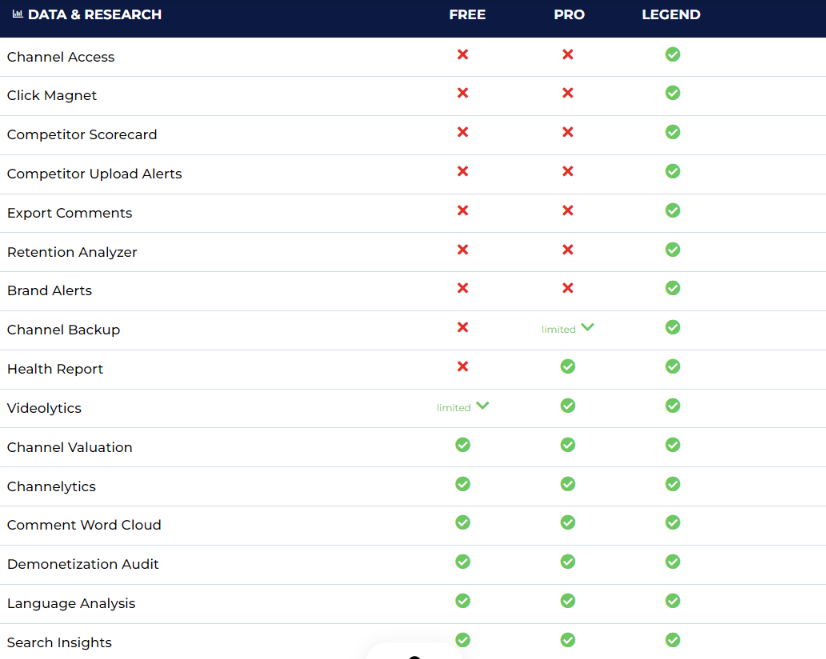This screenshot has width=826, height=659.
Task: Click the green check for Demonetization Audit under Pro
Action: pyautogui.click(x=568, y=562)
